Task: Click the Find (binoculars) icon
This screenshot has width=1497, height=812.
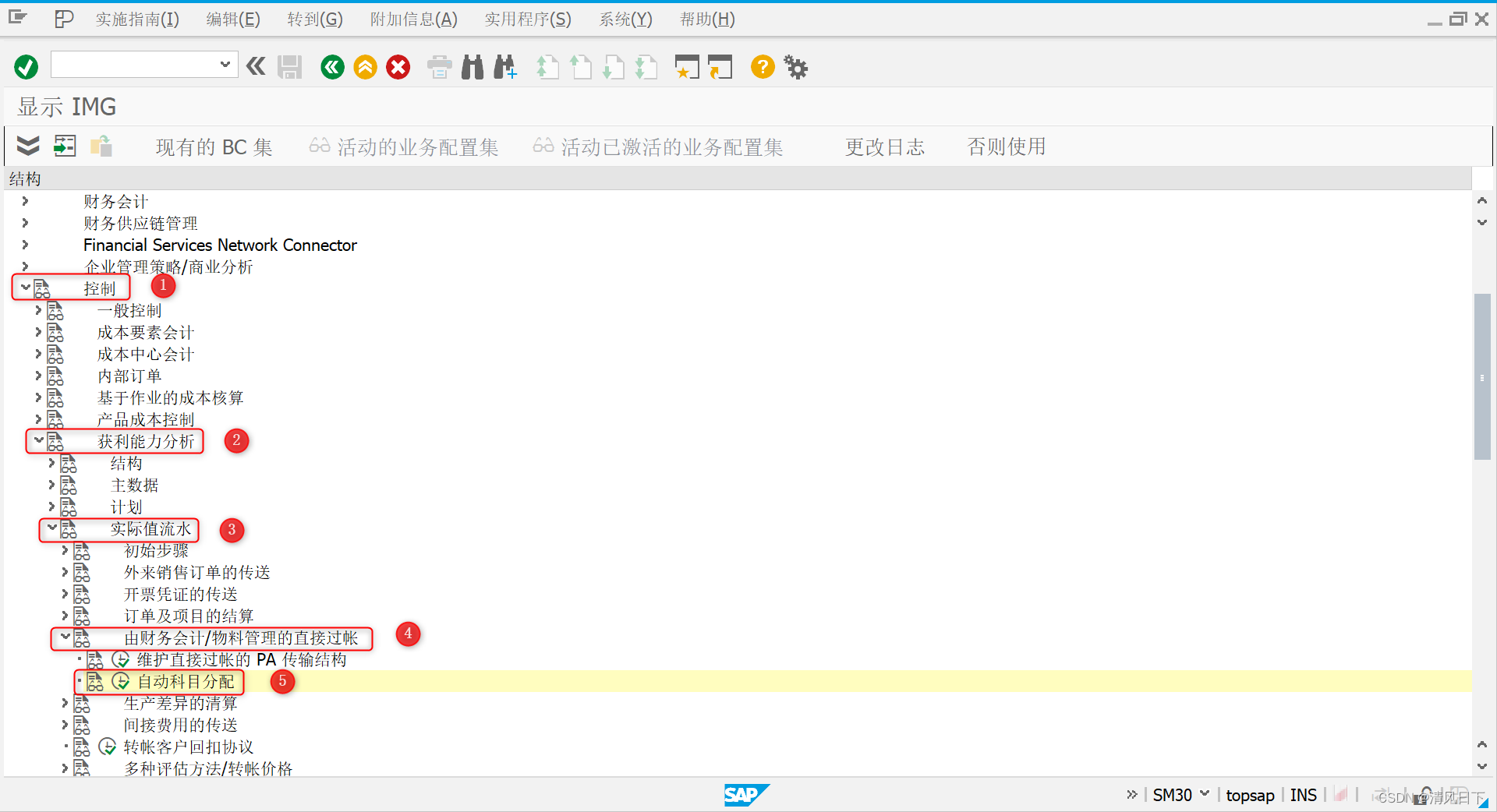Action: (472, 67)
